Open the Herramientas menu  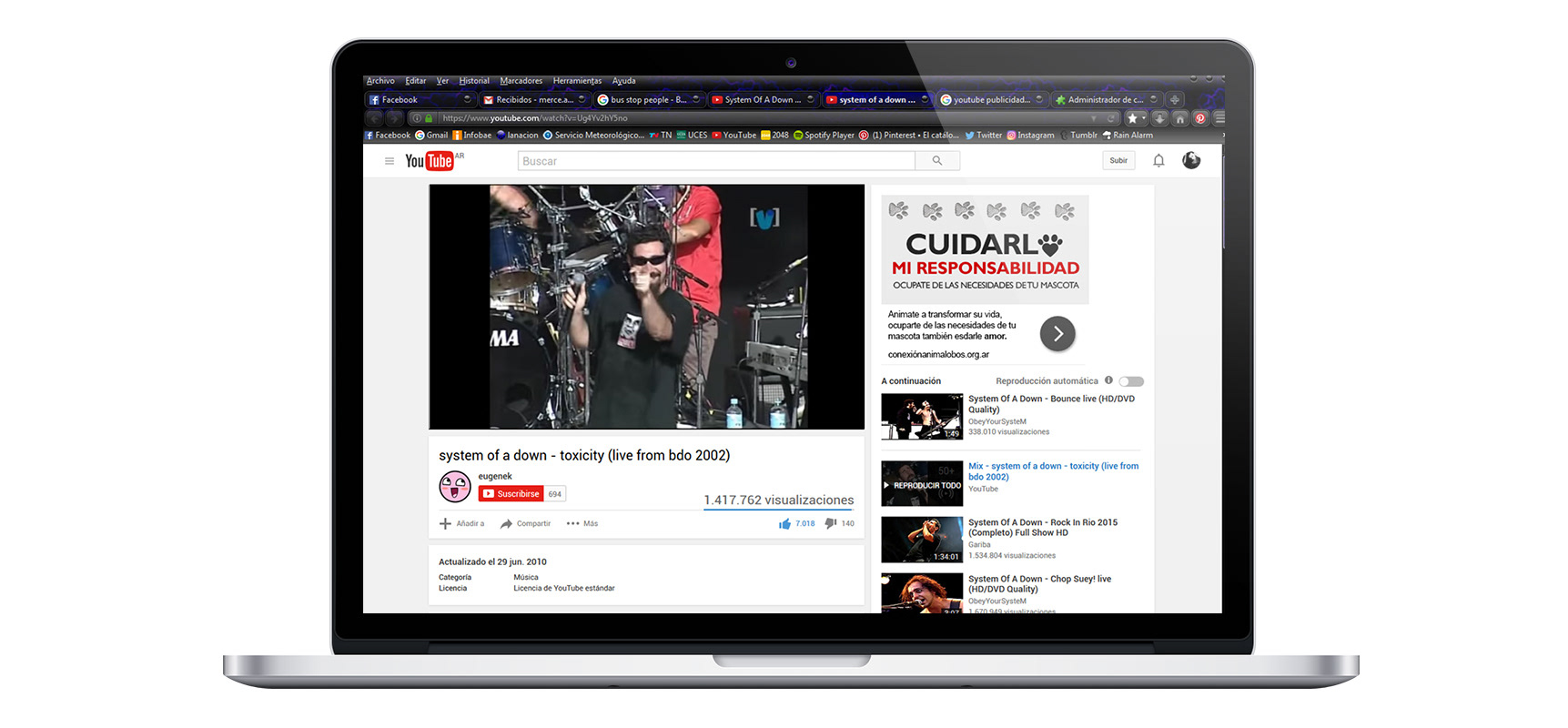(577, 81)
